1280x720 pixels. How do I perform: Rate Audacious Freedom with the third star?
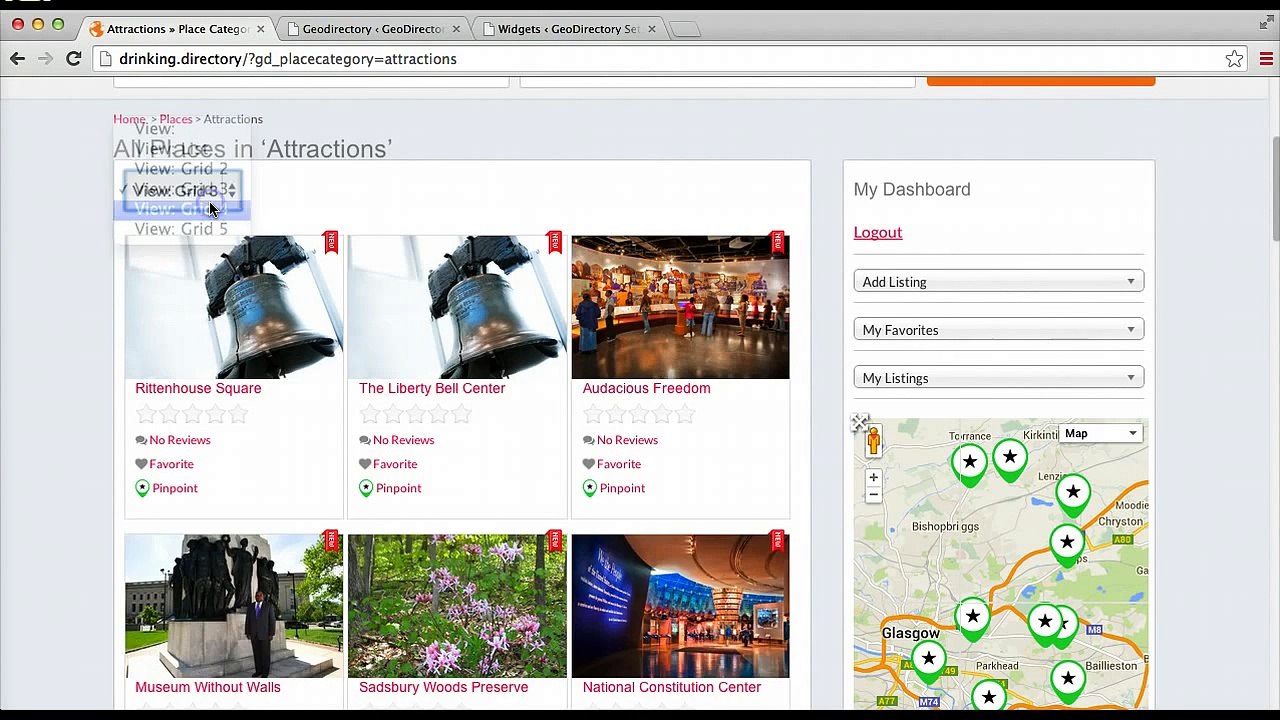tap(639, 415)
